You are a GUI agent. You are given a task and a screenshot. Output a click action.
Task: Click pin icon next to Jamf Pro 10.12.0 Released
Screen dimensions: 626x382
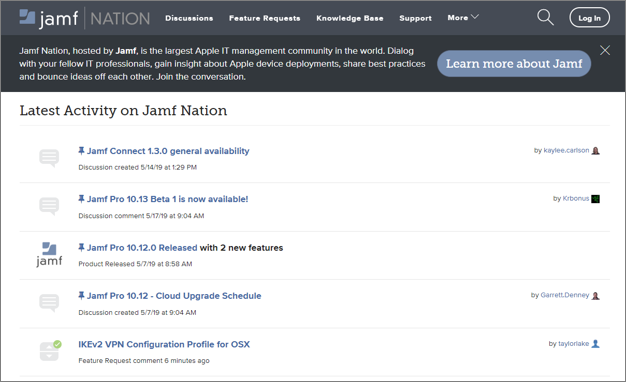(81, 247)
